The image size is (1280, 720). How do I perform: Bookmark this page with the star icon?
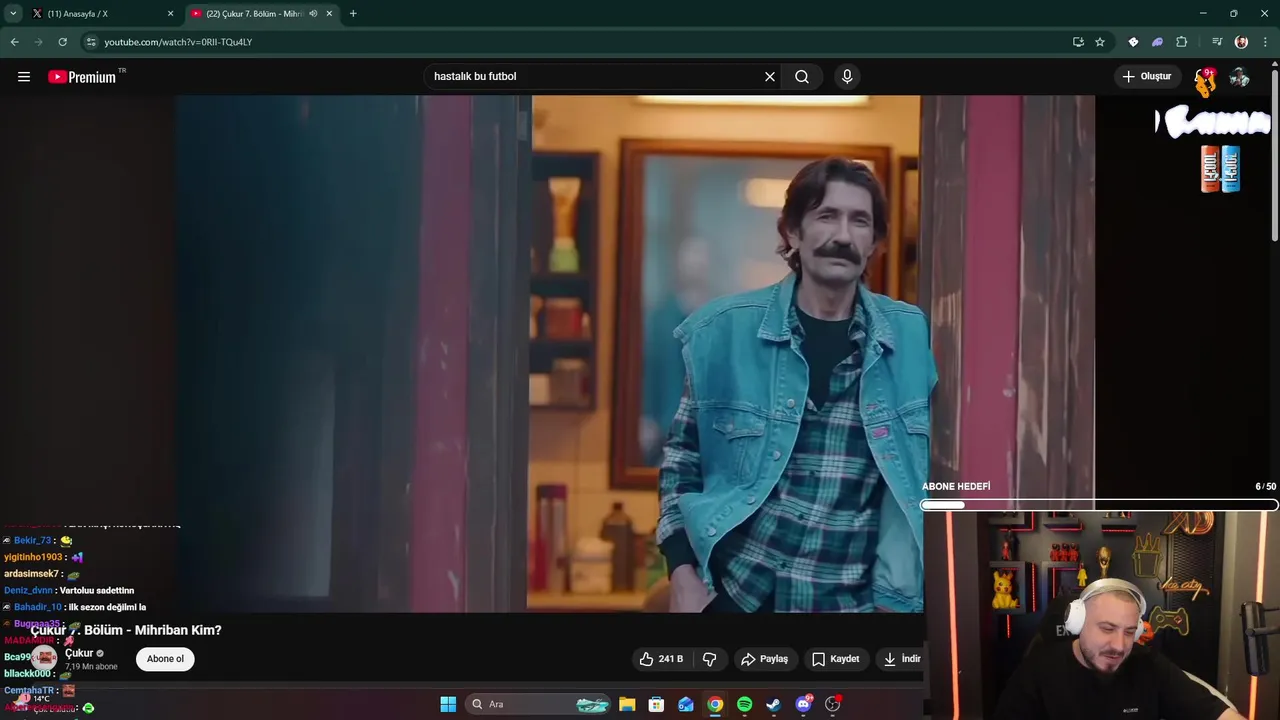[x=1100, y=42]
